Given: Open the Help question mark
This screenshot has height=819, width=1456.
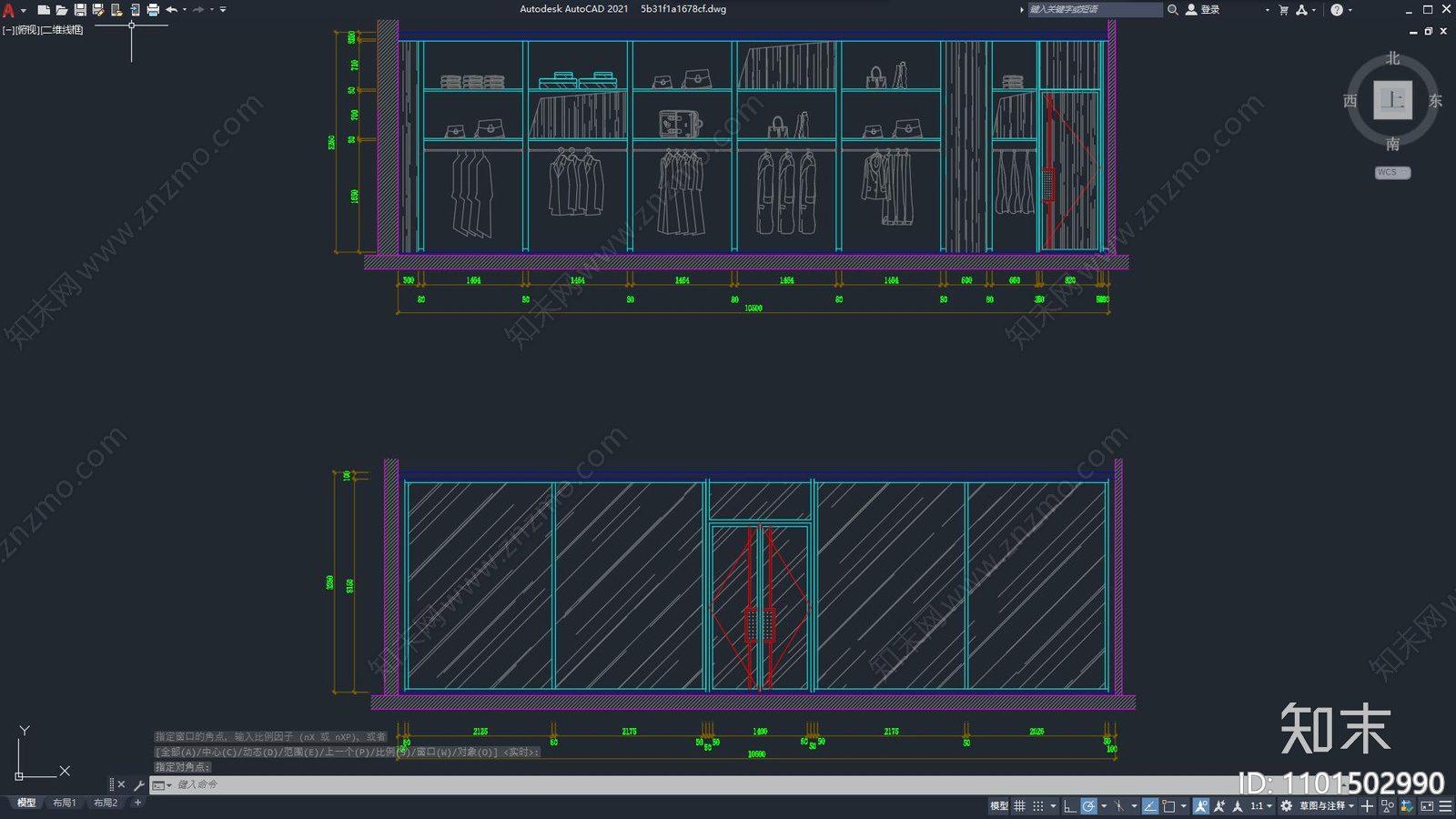Looking at the screenshot, I should coord(1337,9).
